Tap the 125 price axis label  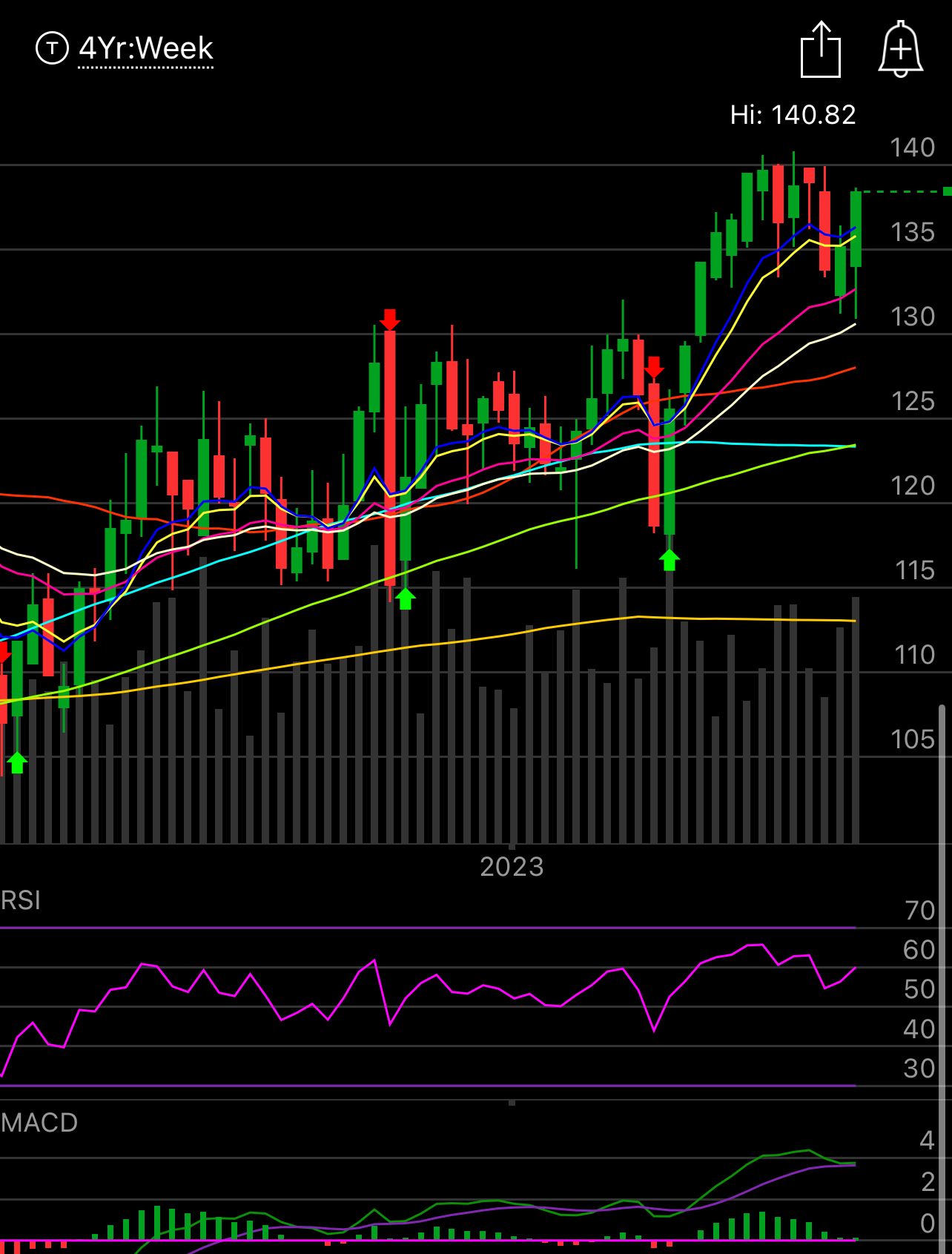[913, 401]
